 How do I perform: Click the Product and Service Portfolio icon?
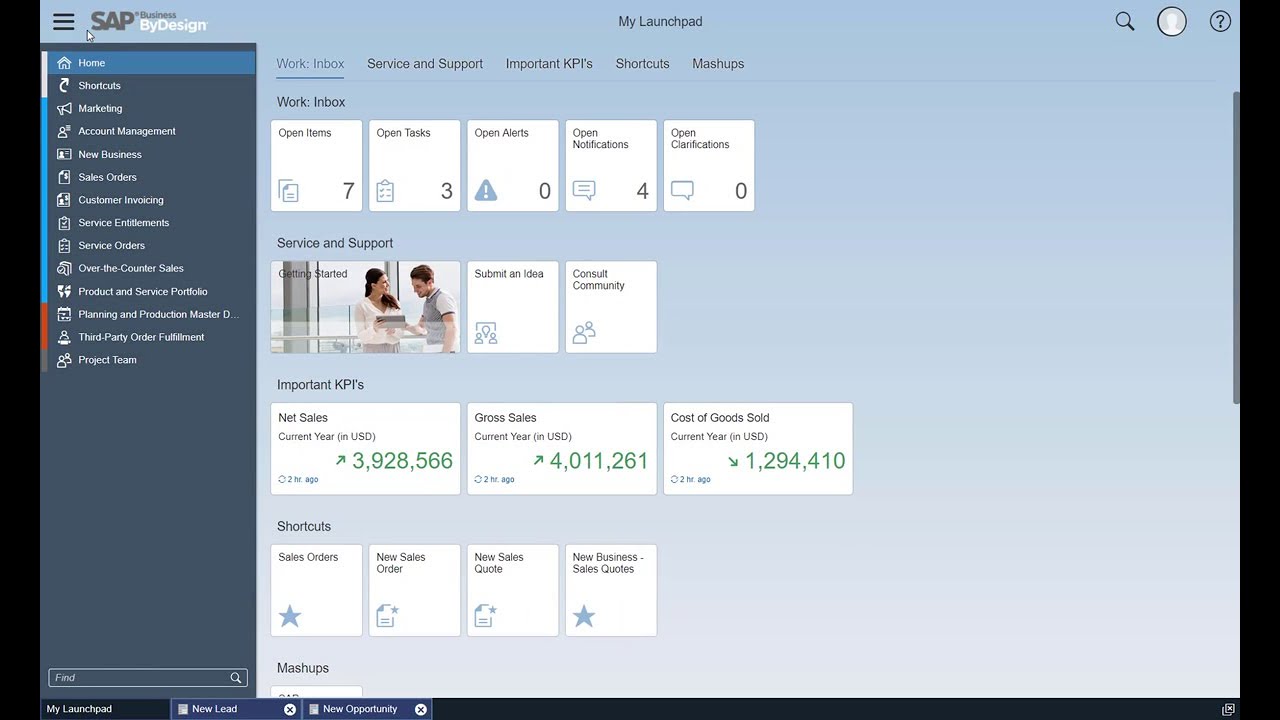tap(64, 291)
